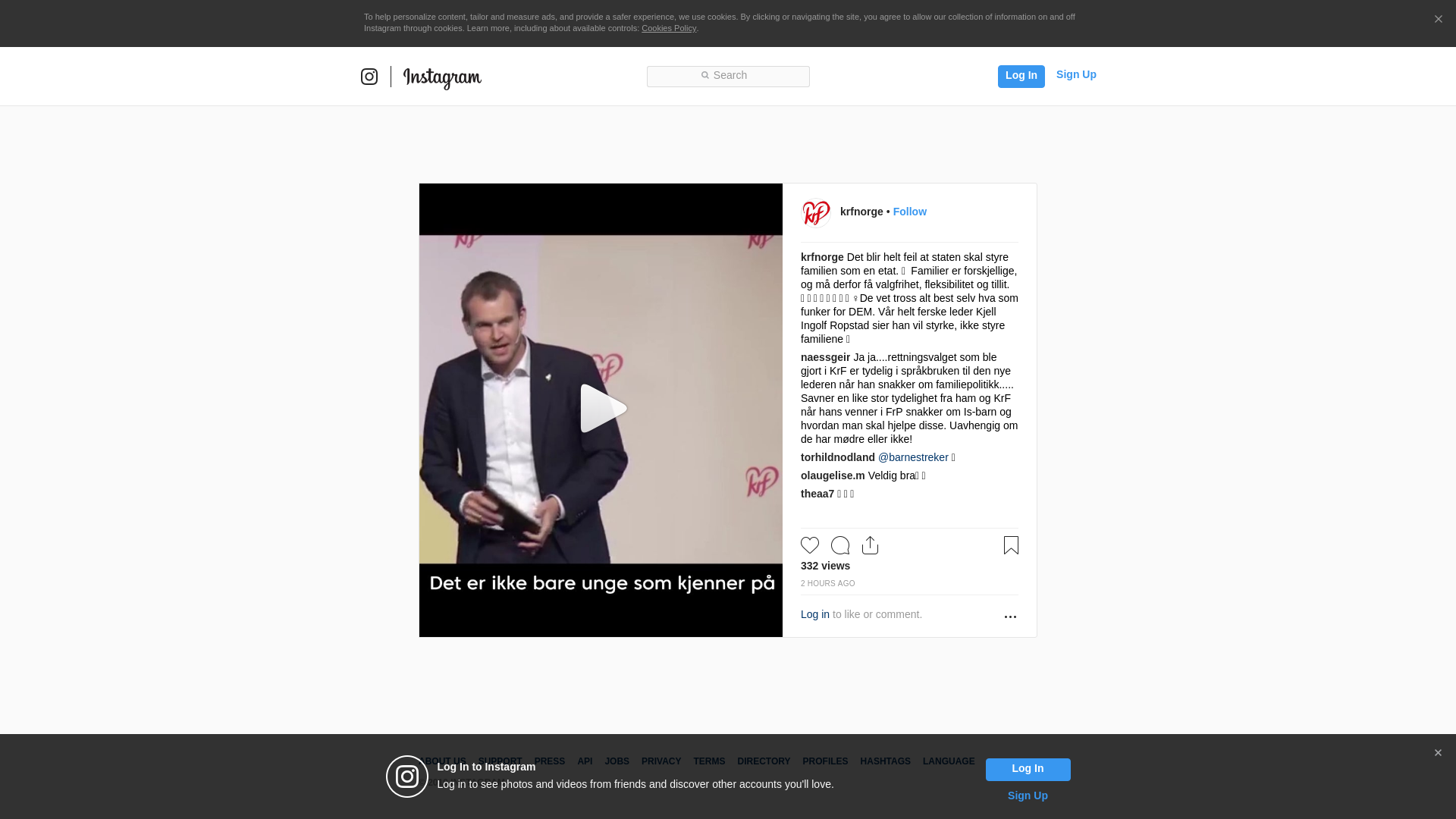This screenshot has width=1456, height=819.
Task: Click the blue Log In header button
Action: point(1021,76)
